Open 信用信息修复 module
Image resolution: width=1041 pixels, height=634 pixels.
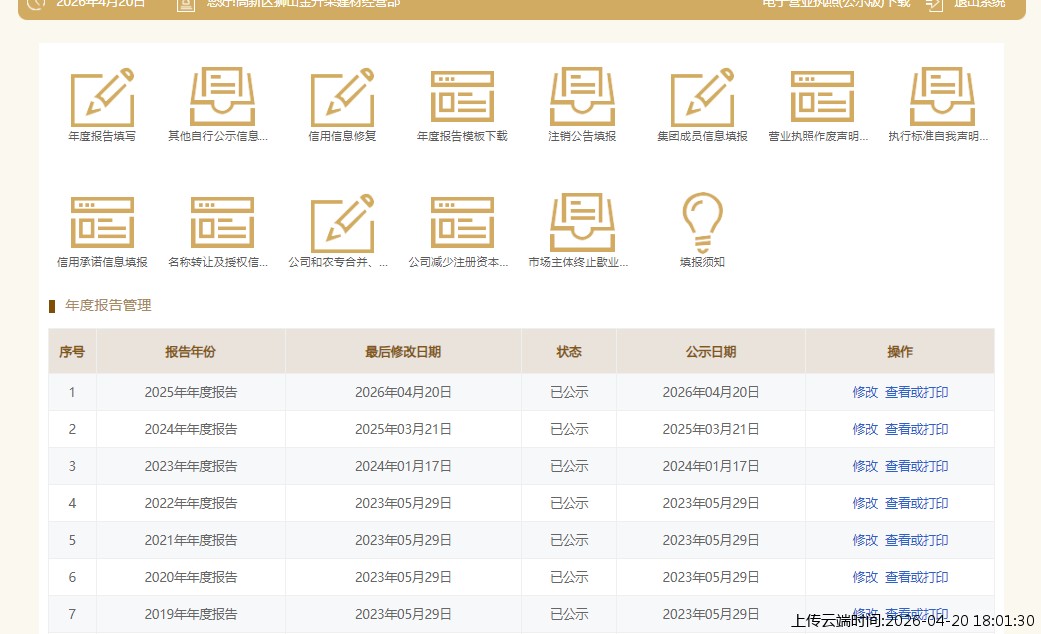[342, 98]
